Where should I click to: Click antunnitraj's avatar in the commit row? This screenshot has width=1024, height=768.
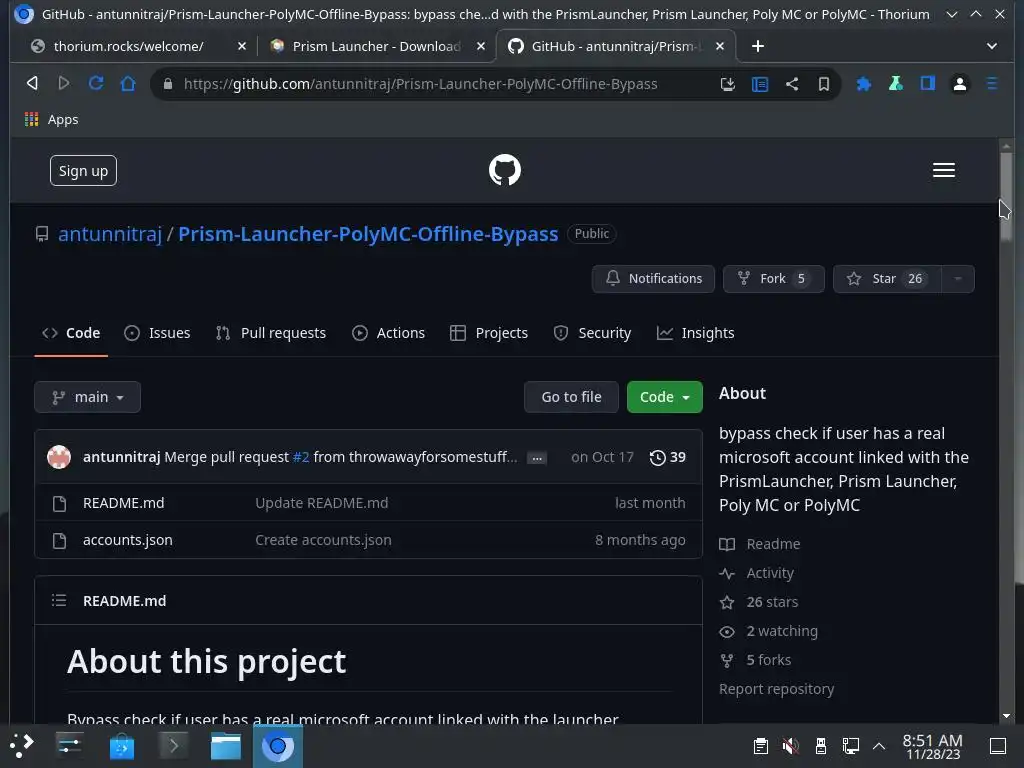[x=59, y=456]
